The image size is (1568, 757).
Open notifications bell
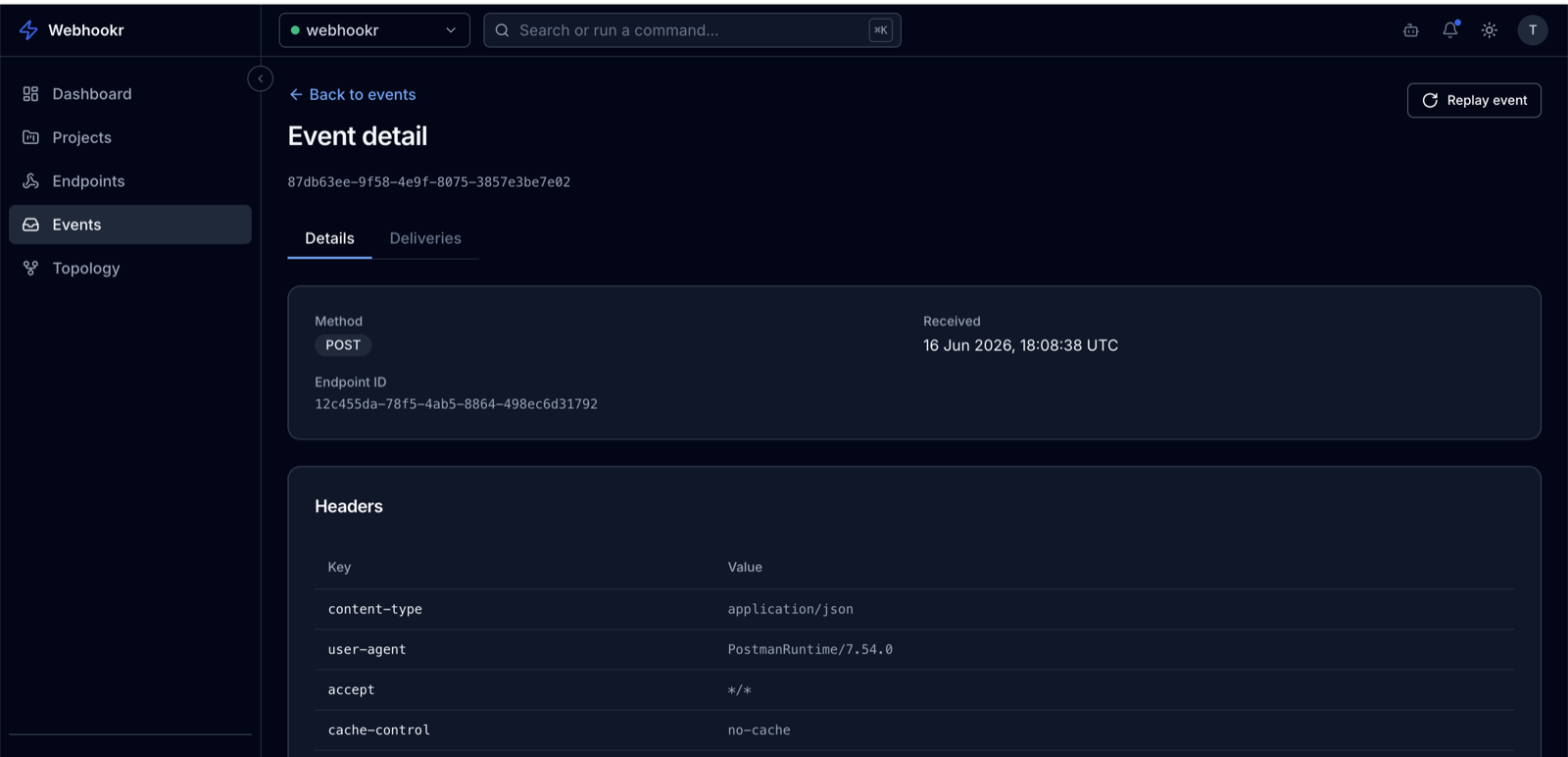pos(1450,30)
